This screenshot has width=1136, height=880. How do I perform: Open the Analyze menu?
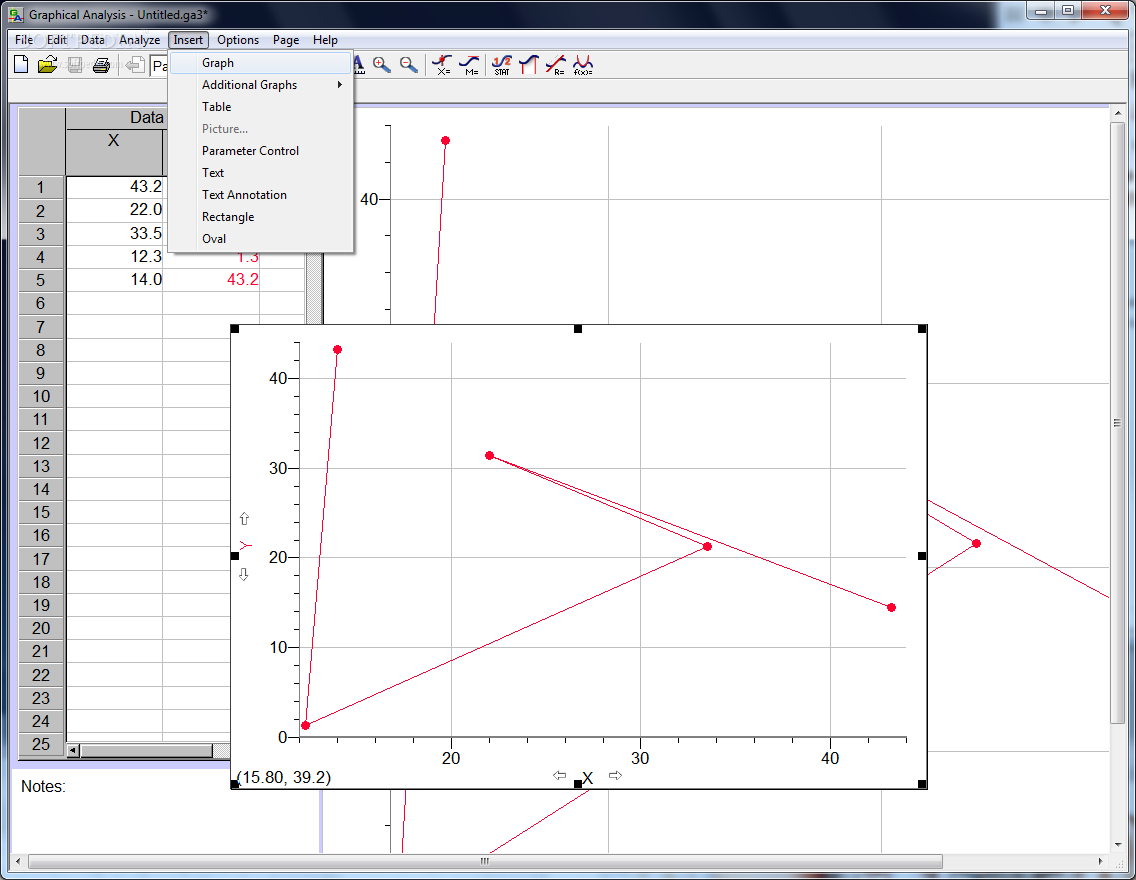140,40
